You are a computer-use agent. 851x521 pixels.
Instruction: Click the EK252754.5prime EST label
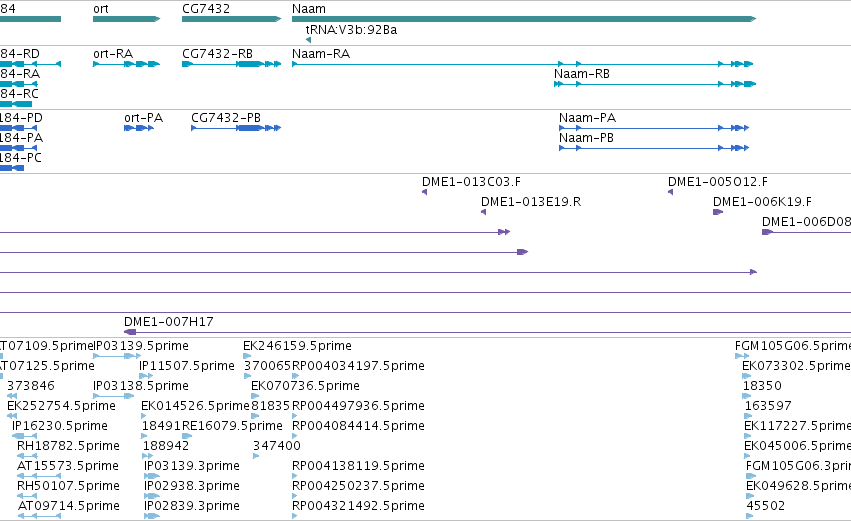(61, 406)
